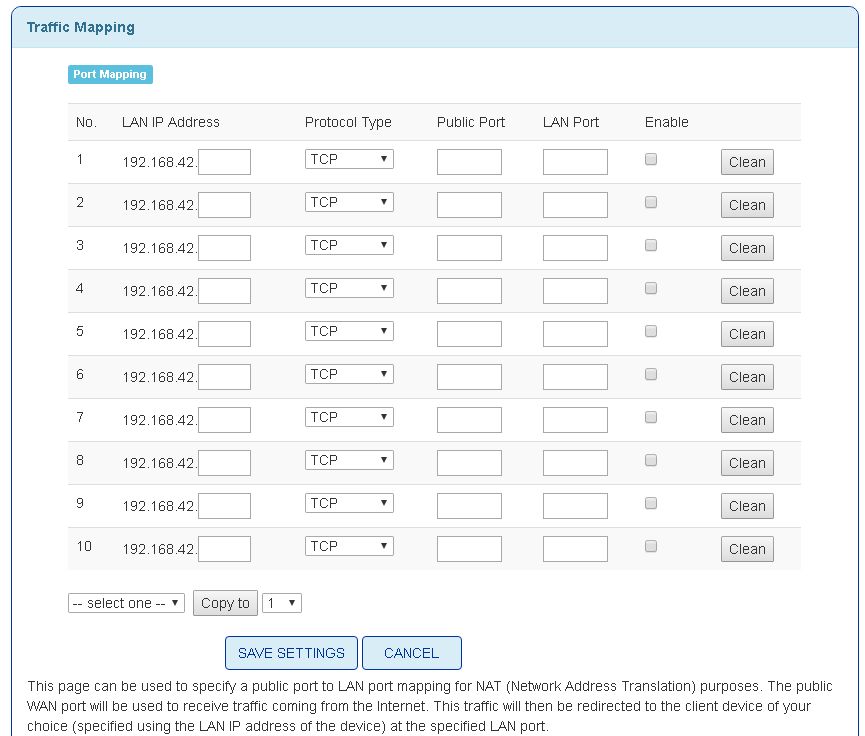Click the Traffic Mapping panel header
This screenshot has height=736, width=865.
81,27
